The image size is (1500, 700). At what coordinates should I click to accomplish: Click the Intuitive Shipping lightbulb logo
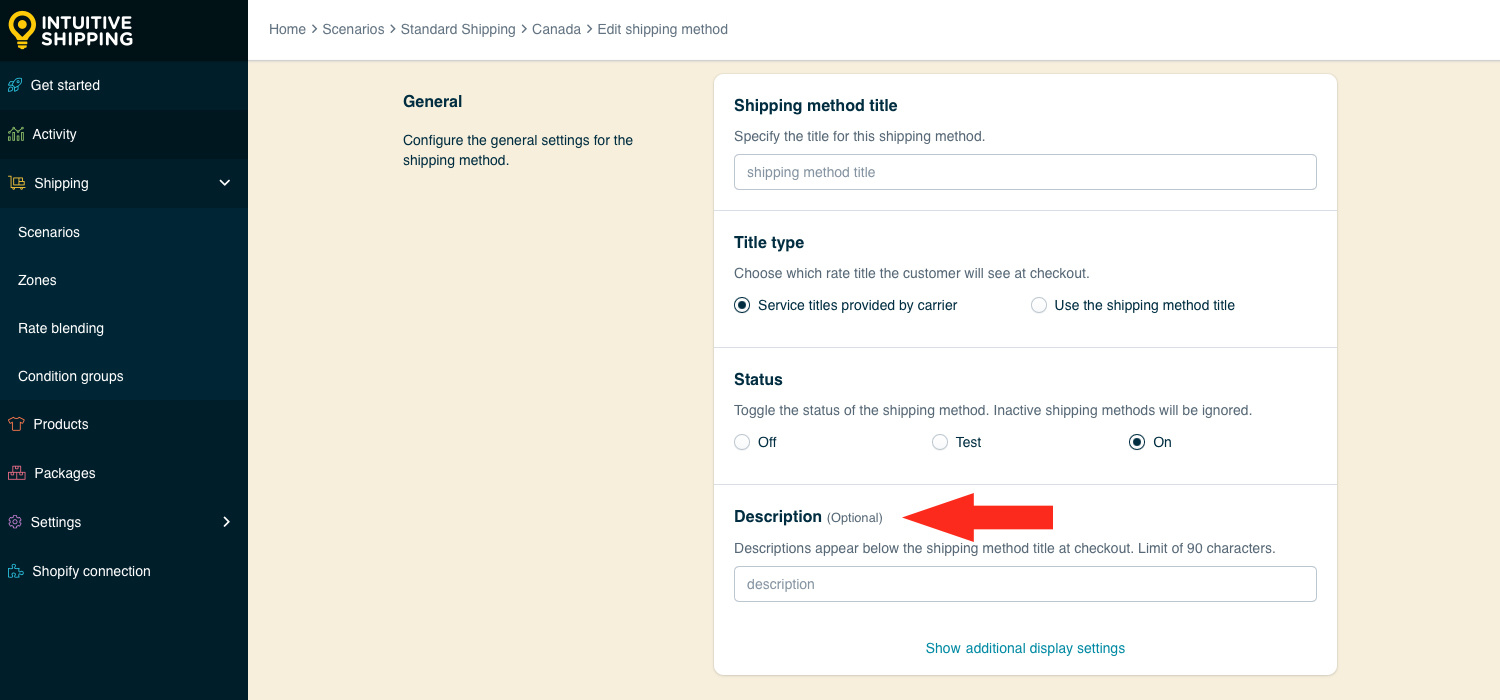coord(22,30)
